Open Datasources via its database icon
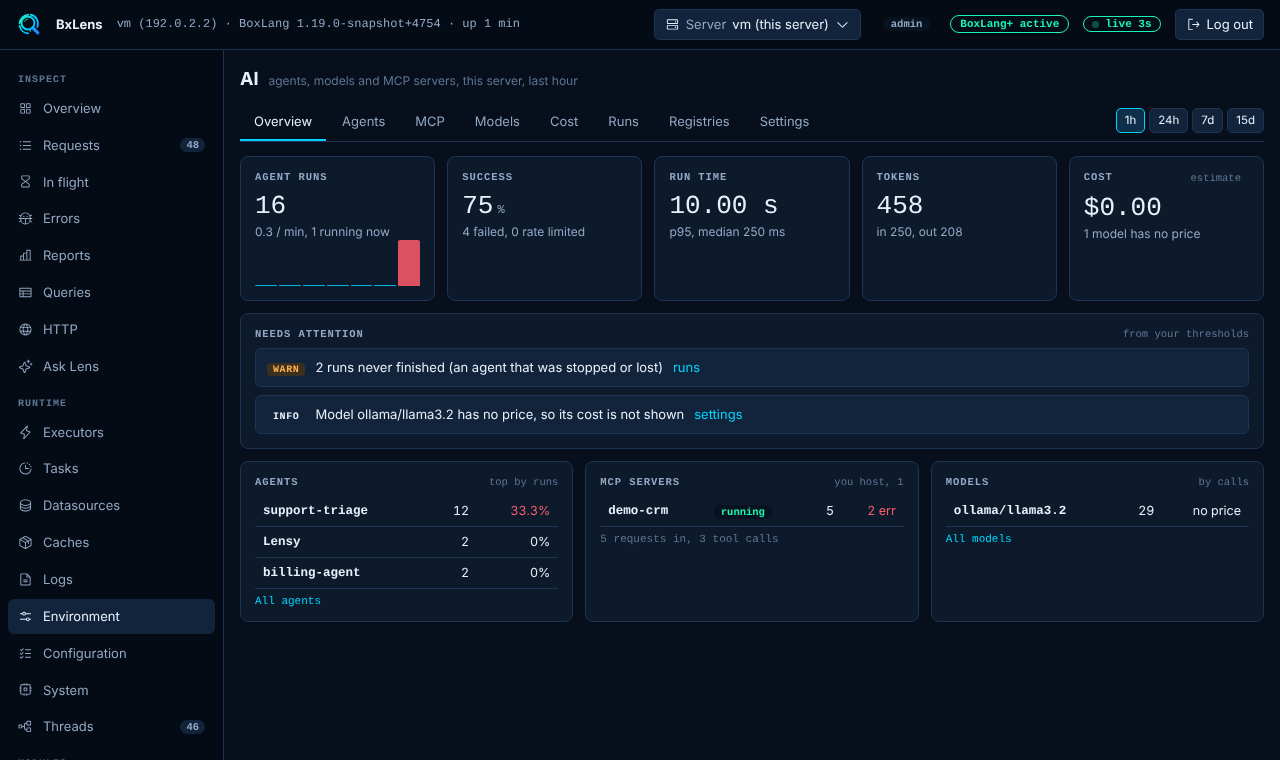Screen dimensions: 1280x760 click(25, 505)
